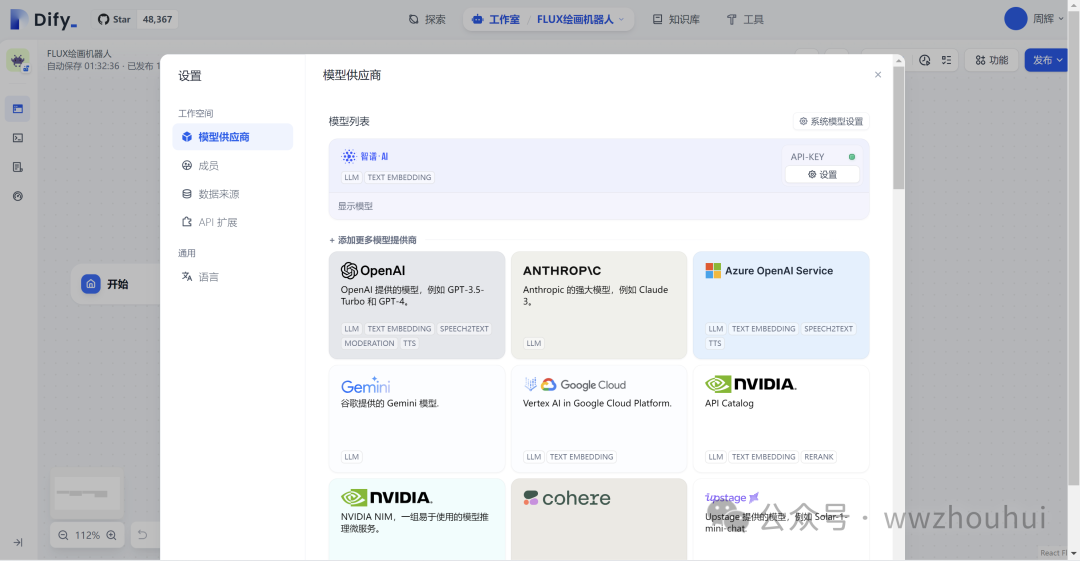Viewport: 1080px width, 561px height.
Task: Click the Dify logo in header
Action: pos(43,19)
